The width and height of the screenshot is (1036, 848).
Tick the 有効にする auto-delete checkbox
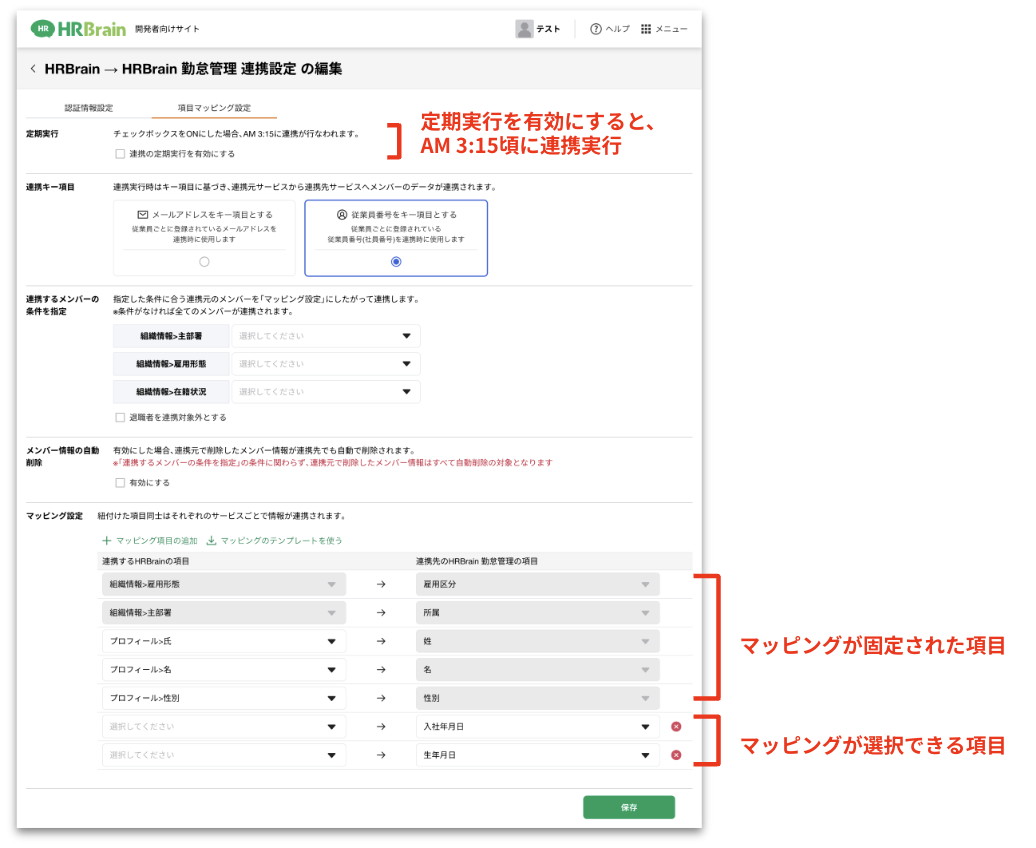(120, 483)
